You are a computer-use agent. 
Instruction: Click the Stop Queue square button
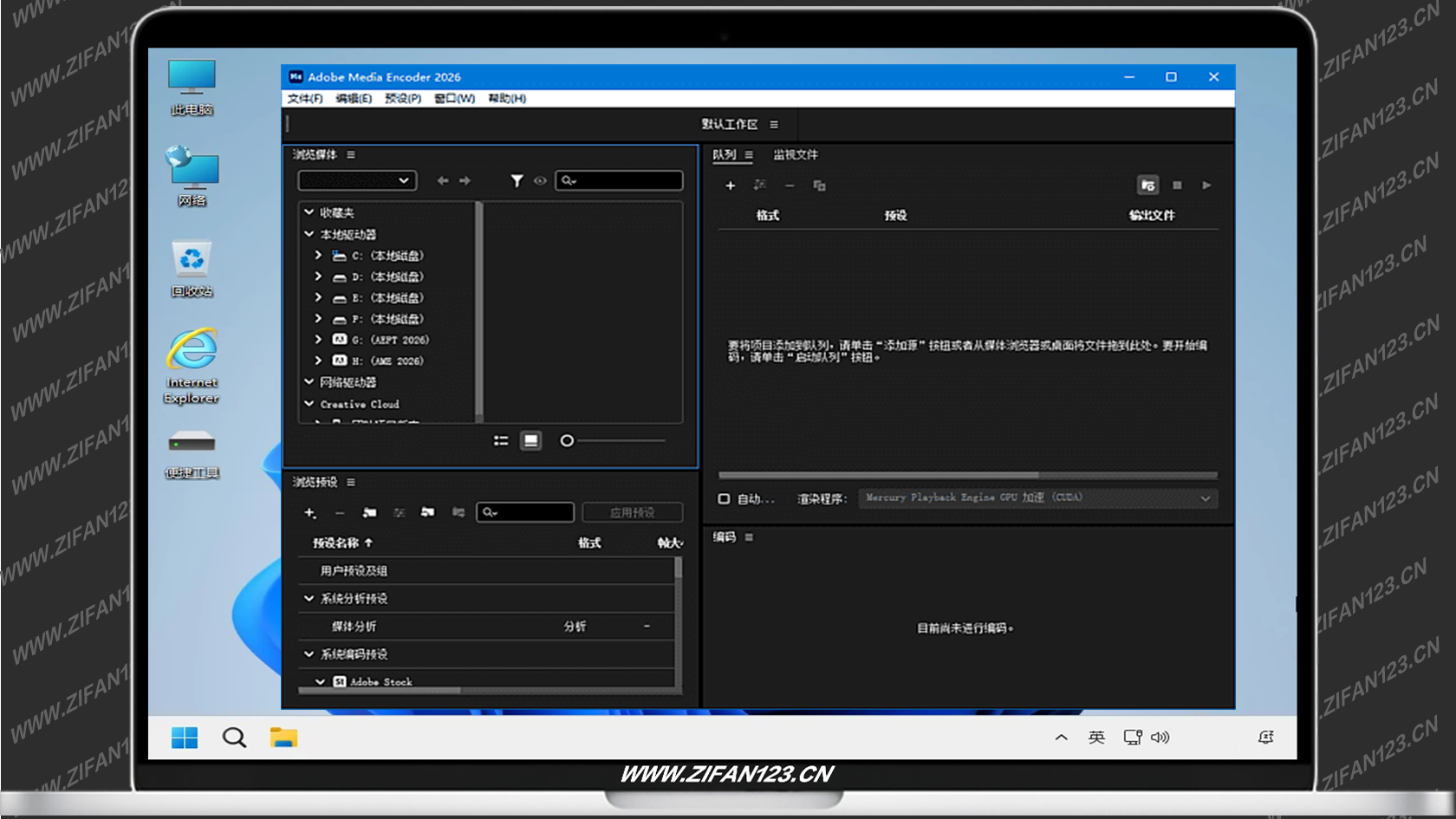1177,185
